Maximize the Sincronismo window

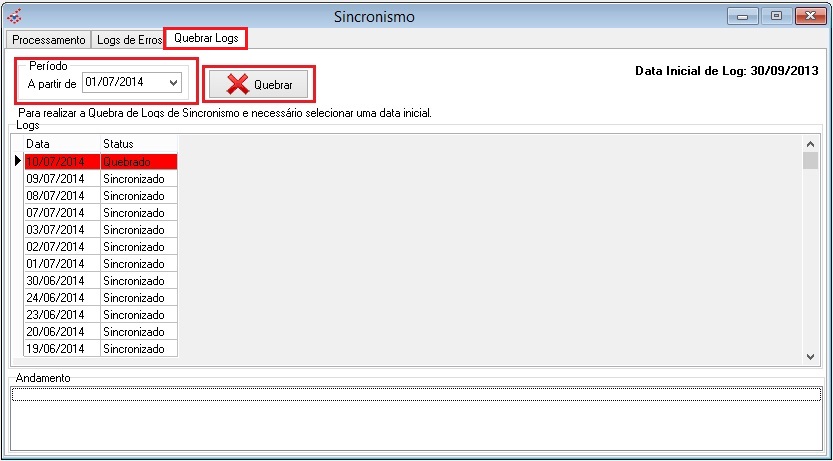point(775,16)
